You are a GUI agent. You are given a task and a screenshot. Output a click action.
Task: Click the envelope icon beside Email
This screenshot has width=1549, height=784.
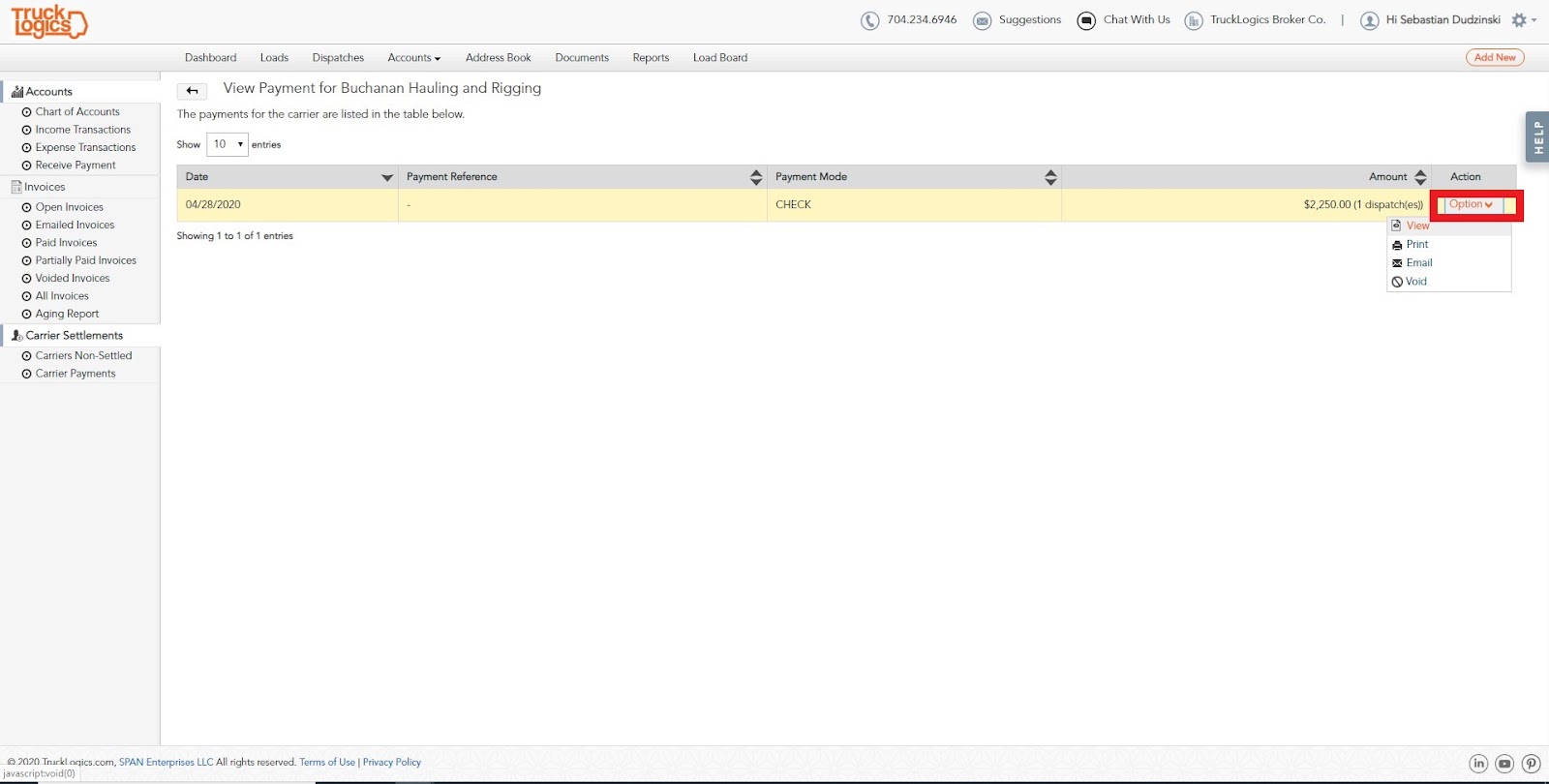click(x=1397, y=263)
